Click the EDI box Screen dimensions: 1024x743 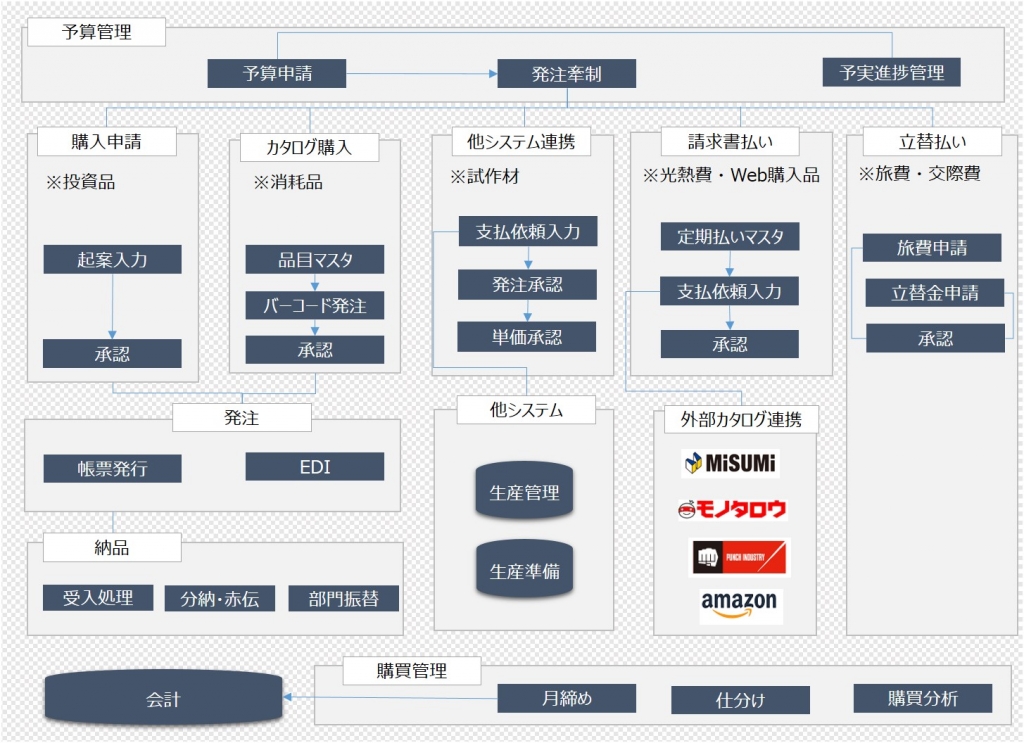pyautogui.click(x=315, y=467)
